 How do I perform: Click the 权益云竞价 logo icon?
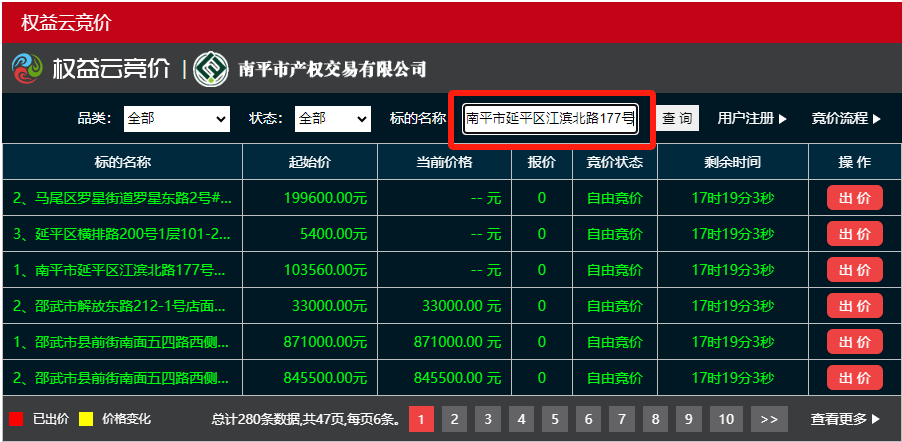(28, 68)
